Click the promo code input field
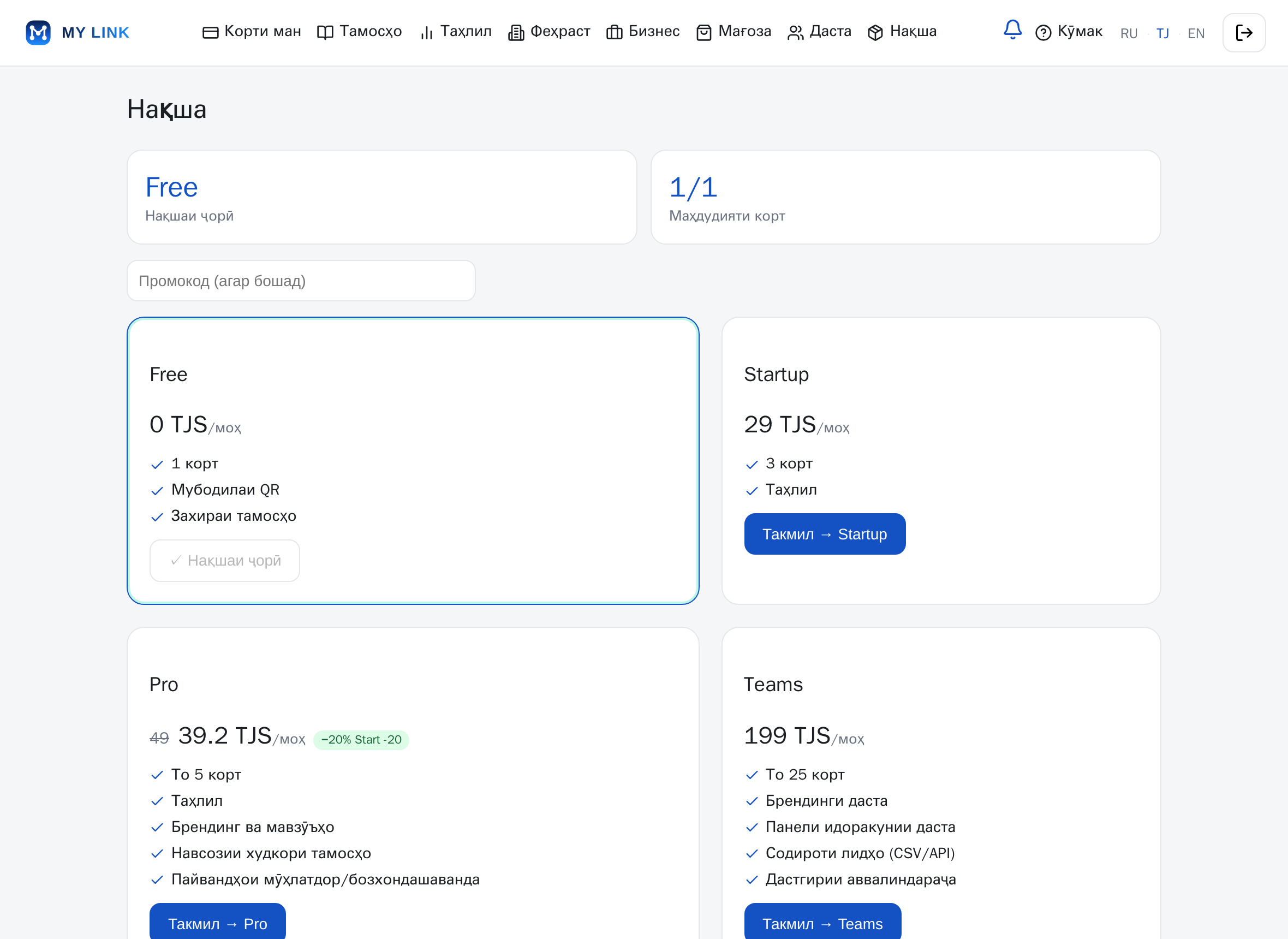 coord(301,281)
